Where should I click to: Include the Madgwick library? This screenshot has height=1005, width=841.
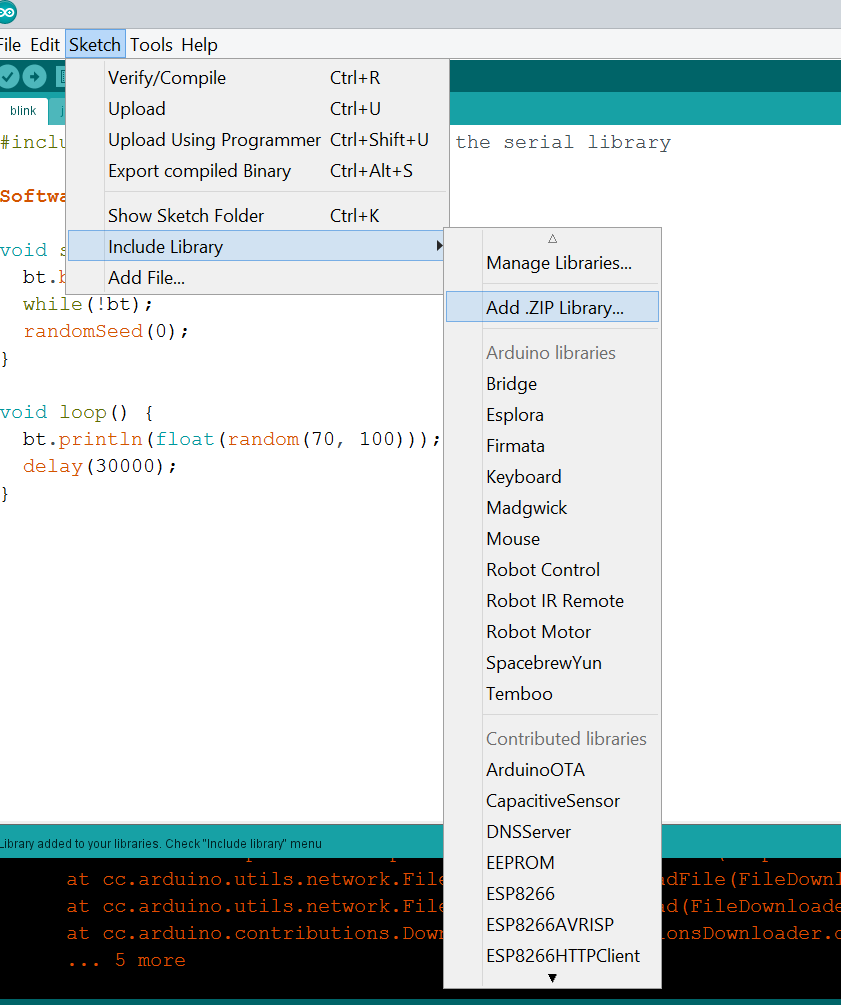[553, 508]
